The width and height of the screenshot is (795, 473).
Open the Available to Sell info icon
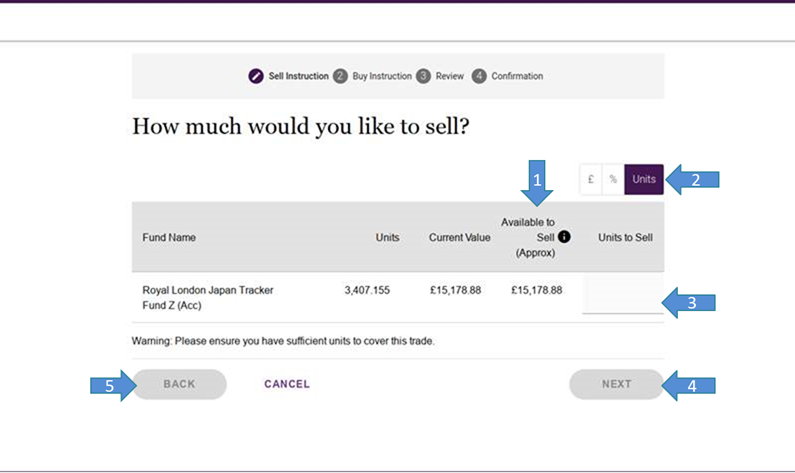(564, 237)
